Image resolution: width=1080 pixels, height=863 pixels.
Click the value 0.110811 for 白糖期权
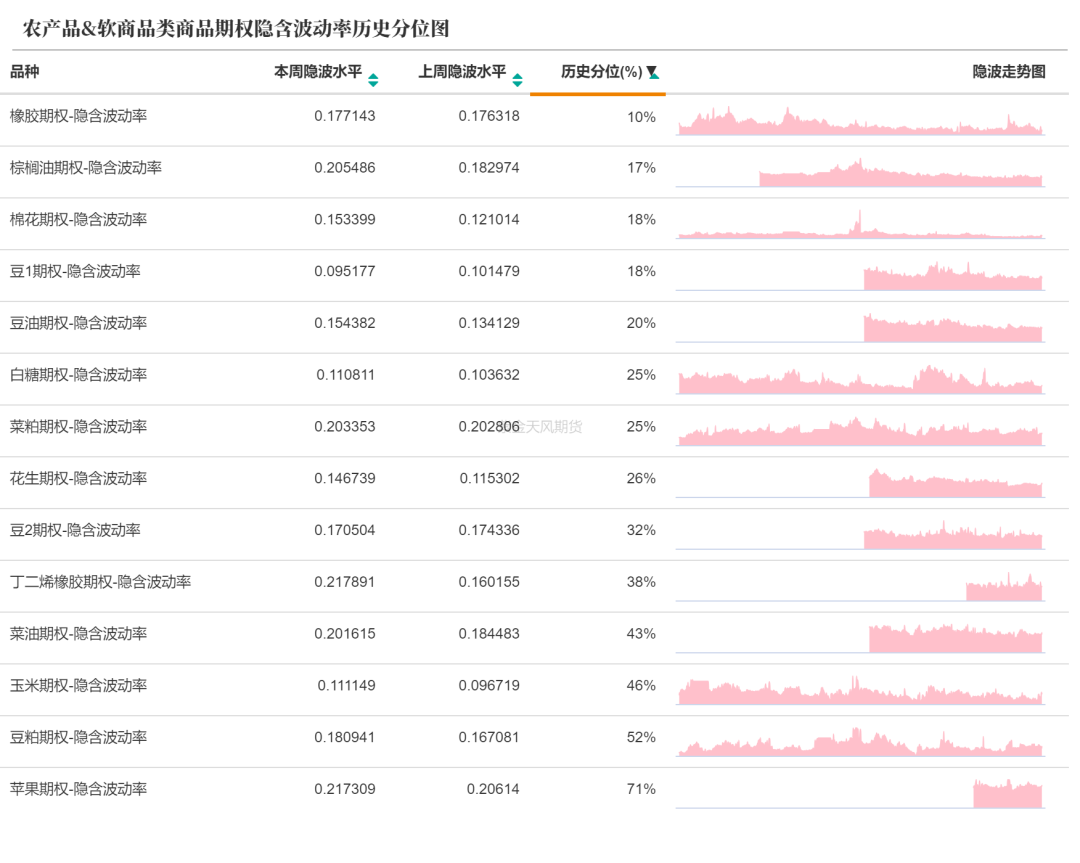[x=346, y=375]
